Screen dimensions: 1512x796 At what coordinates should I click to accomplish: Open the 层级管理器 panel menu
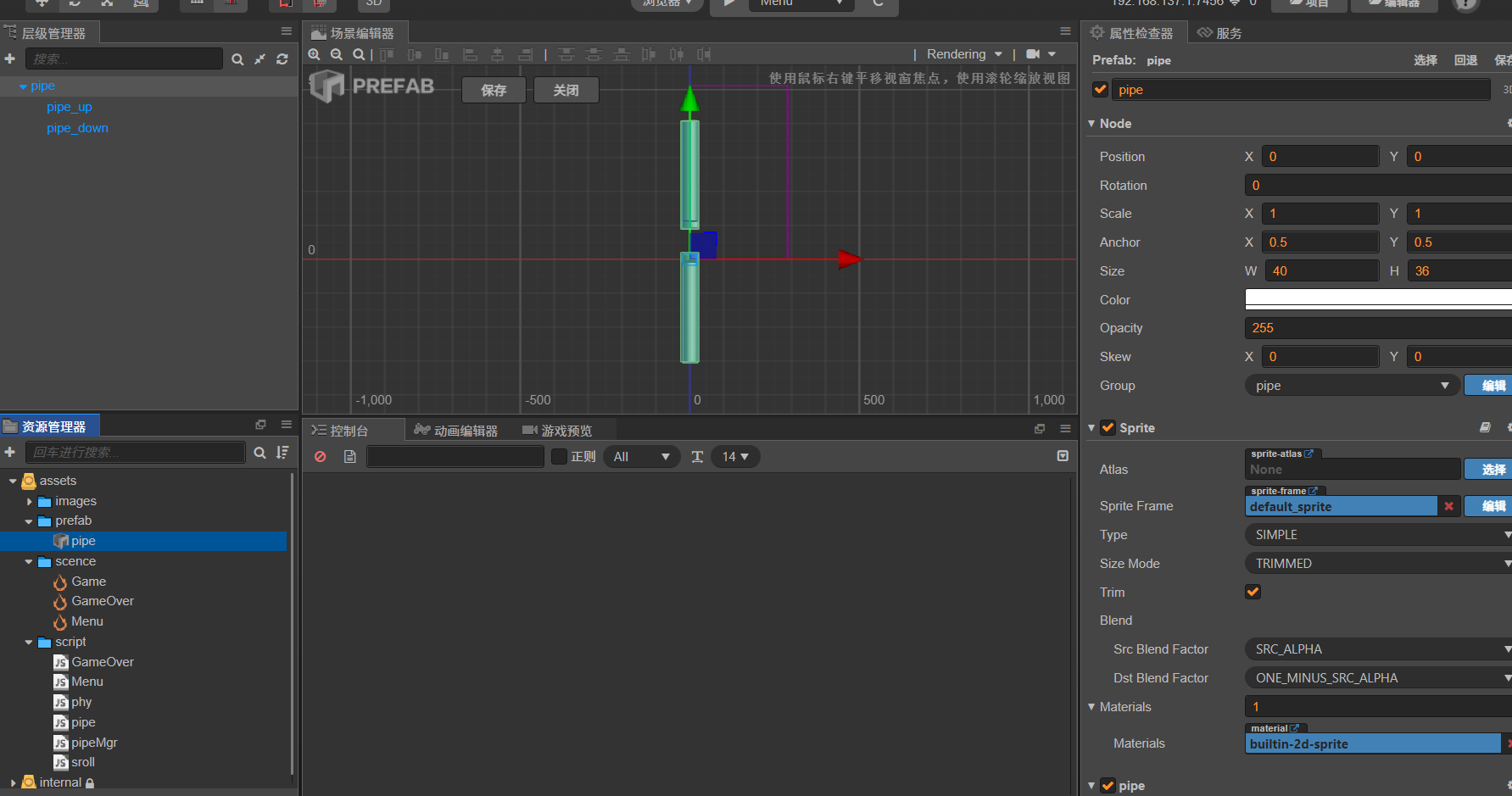click(287, 31)
